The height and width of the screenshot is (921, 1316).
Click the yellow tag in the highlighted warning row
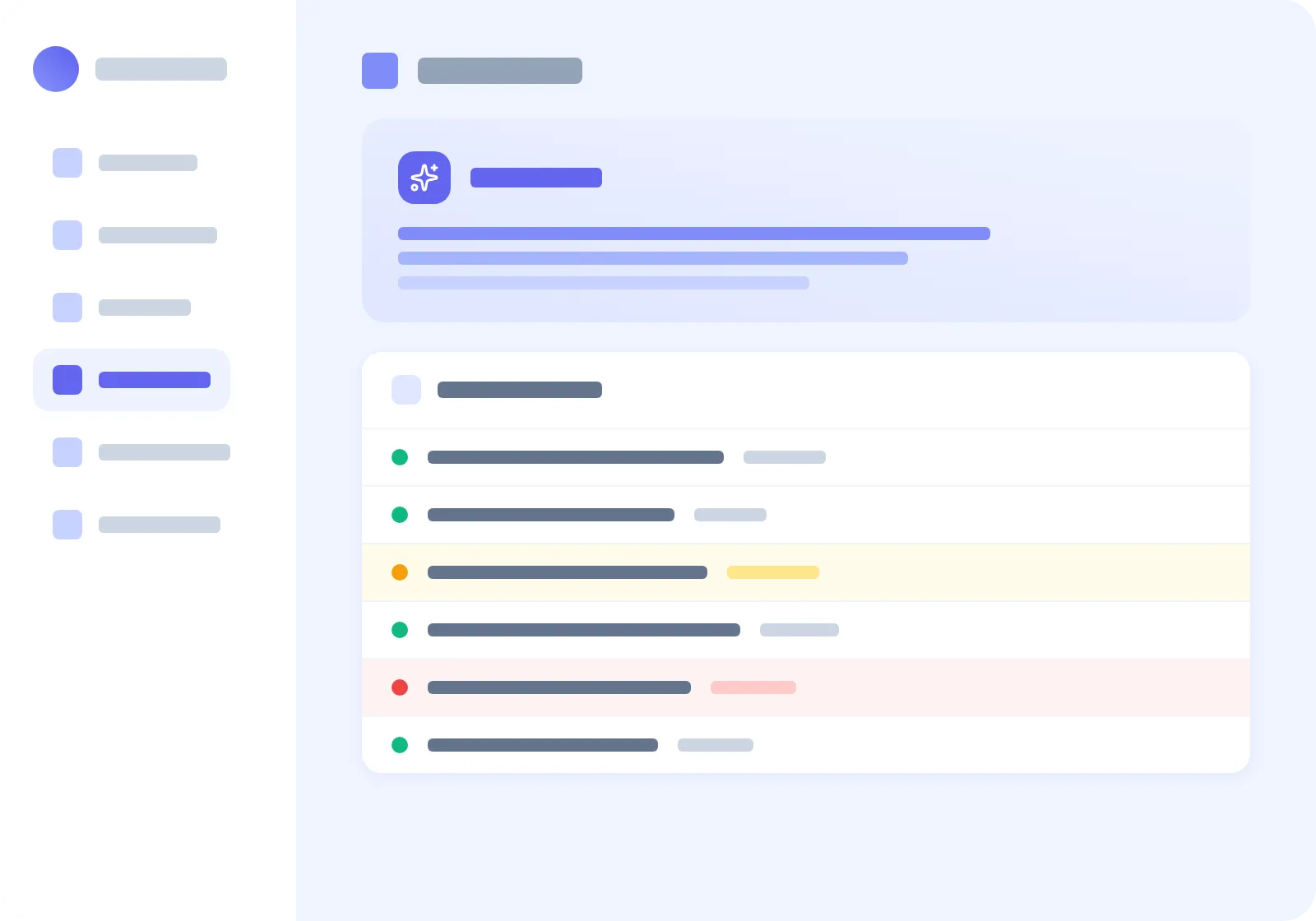773,572
